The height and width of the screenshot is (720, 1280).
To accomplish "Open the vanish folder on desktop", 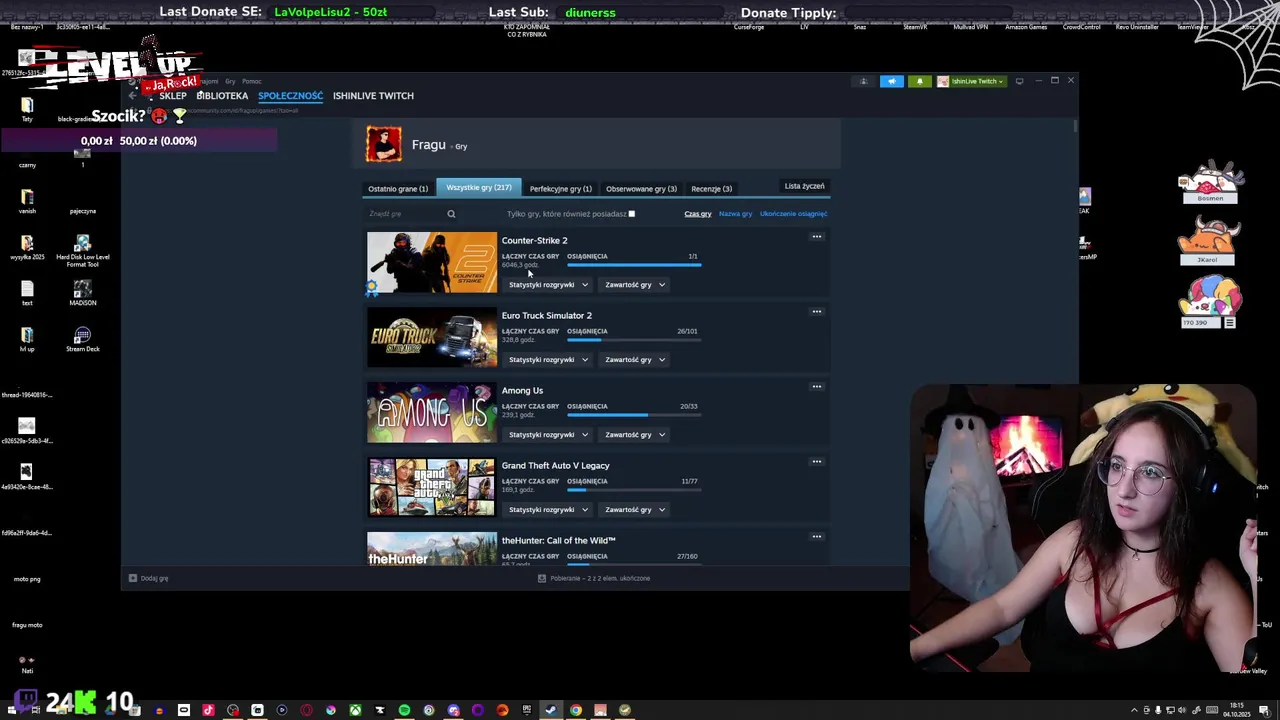I will (x=27, y=201).
